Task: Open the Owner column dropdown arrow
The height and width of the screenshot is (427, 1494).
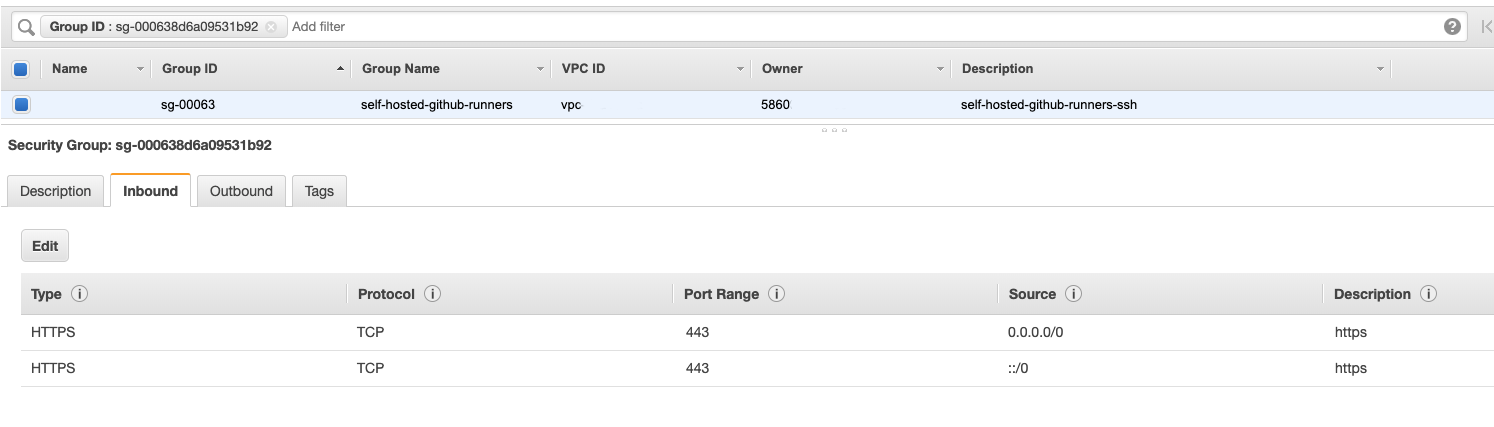Action: (940, 69)
